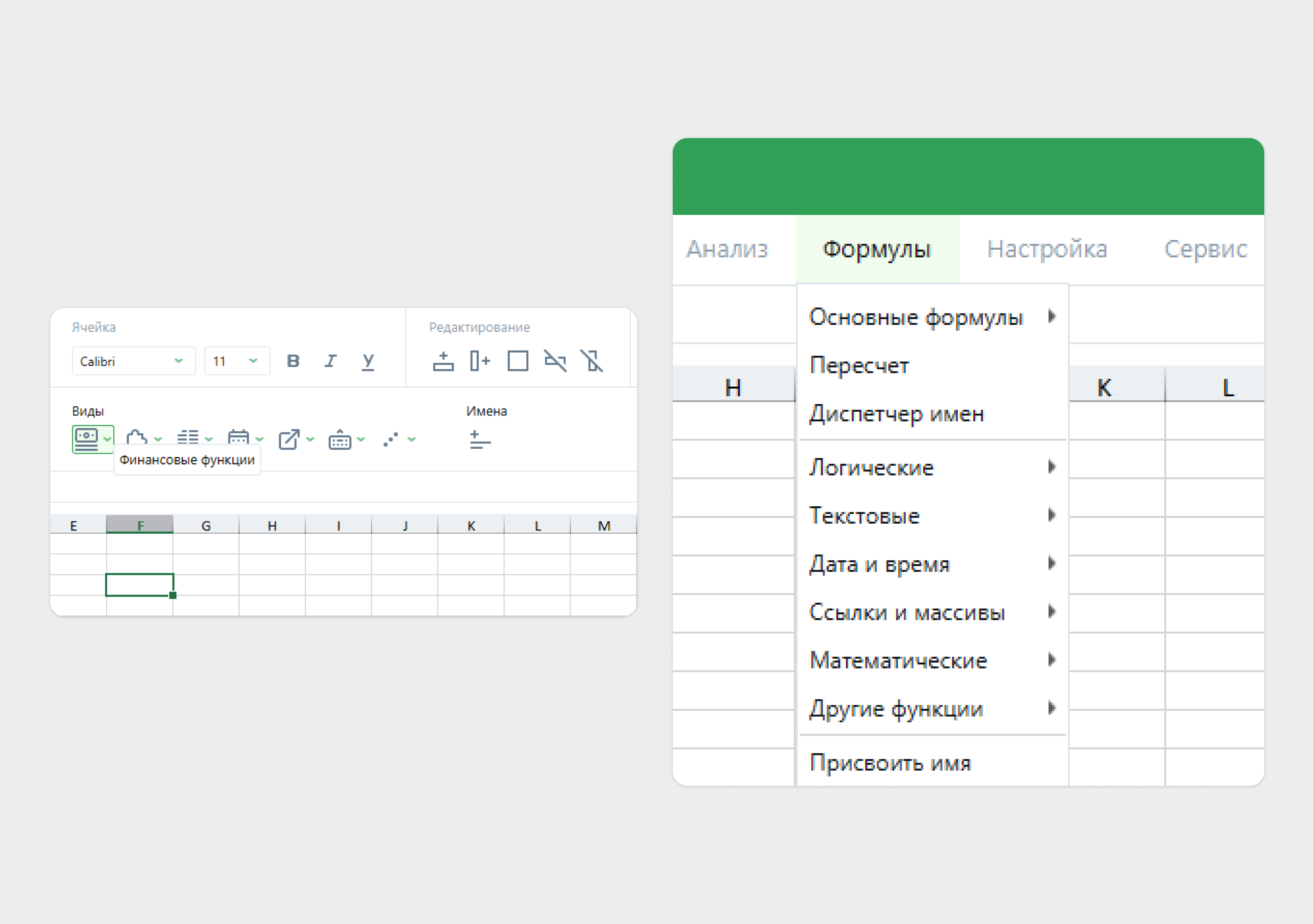Click the insert row icon
This screenshot has height=924, width=1313.
[x=443, y=361]
